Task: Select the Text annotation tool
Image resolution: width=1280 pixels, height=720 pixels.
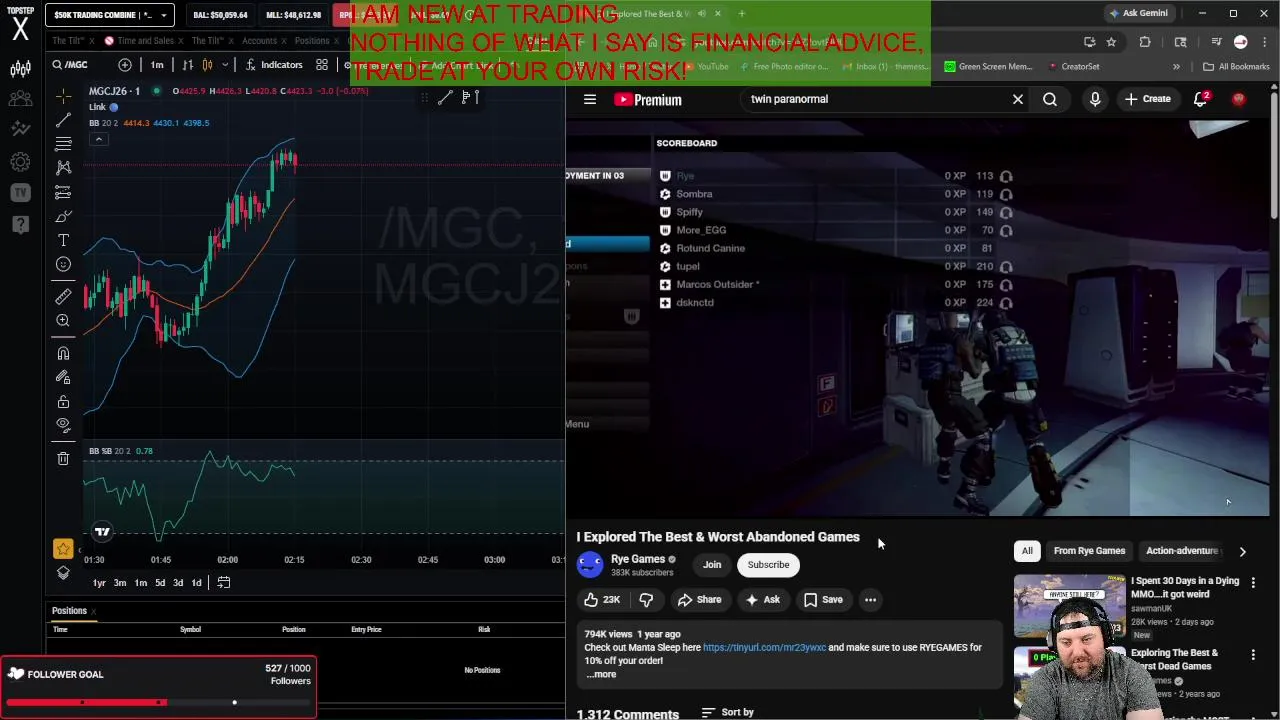Action: coord(63,240)
